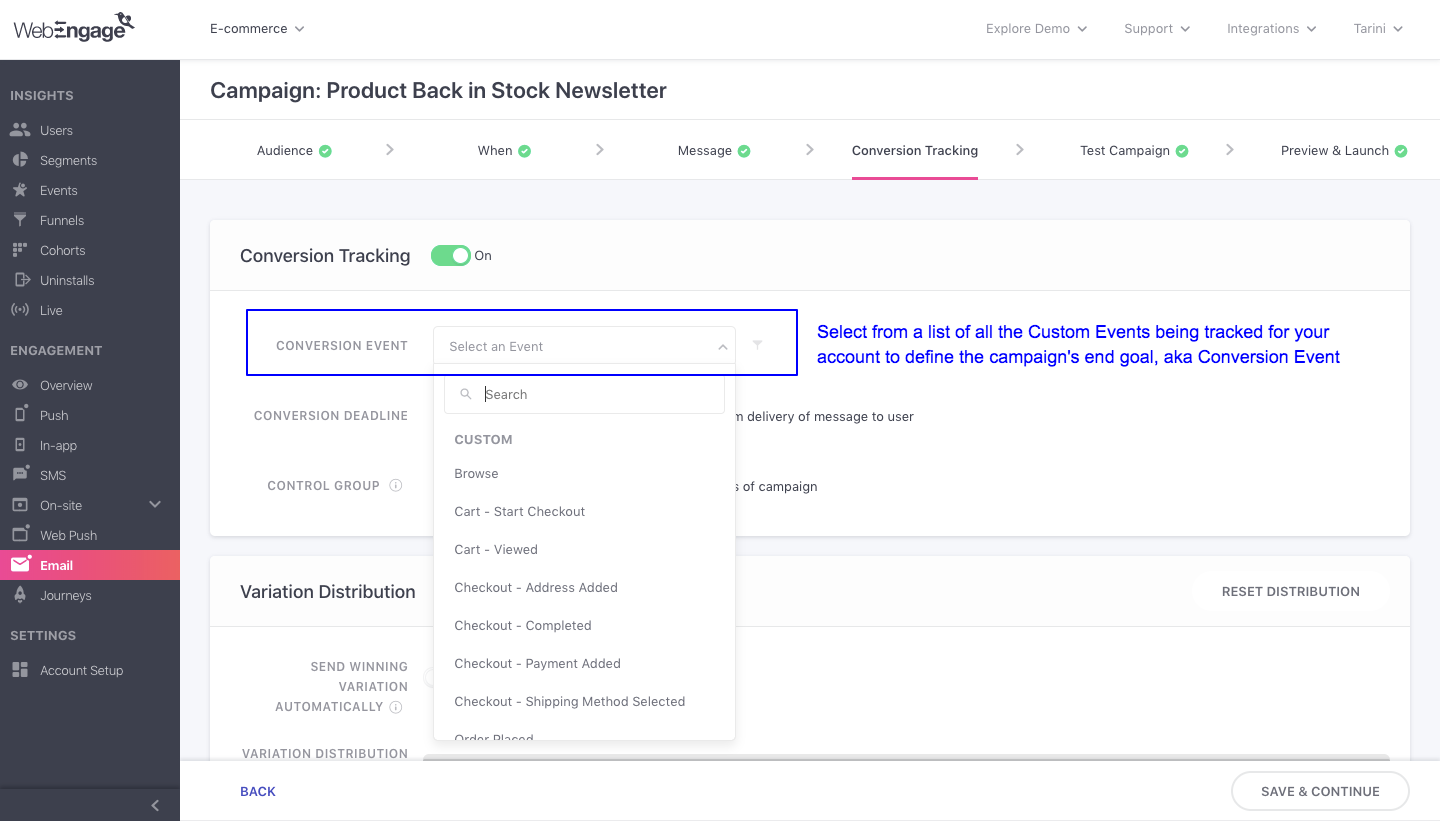The height and width of the screenshot is (821, 1440).
Task: Go to the Preview & Launch step tab
Action: pyautogui.click(x=1344, y=150)
